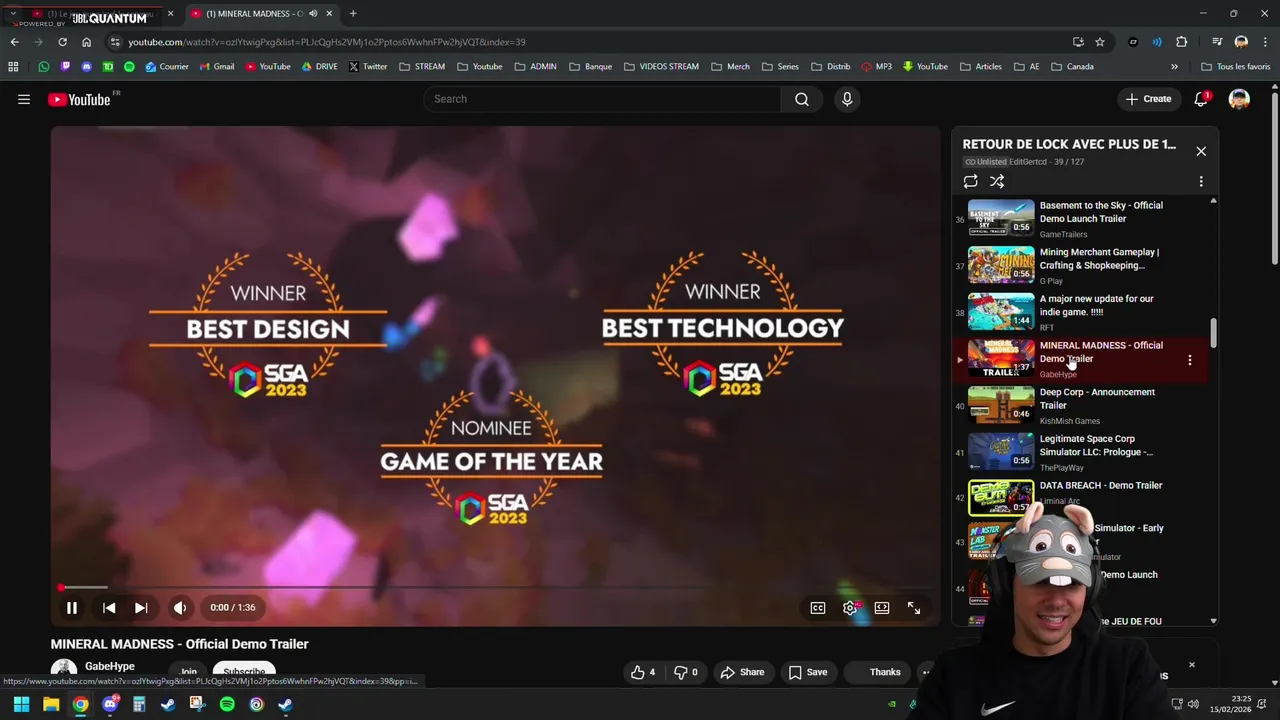Viewport: 1280px width, 720px height.
Task: Enter fullscreen mode
Action: point(914,607)
